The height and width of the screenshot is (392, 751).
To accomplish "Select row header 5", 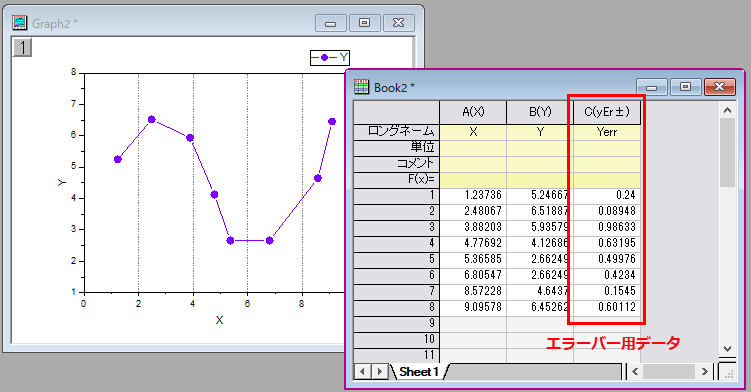I will (x=396, y=259).
